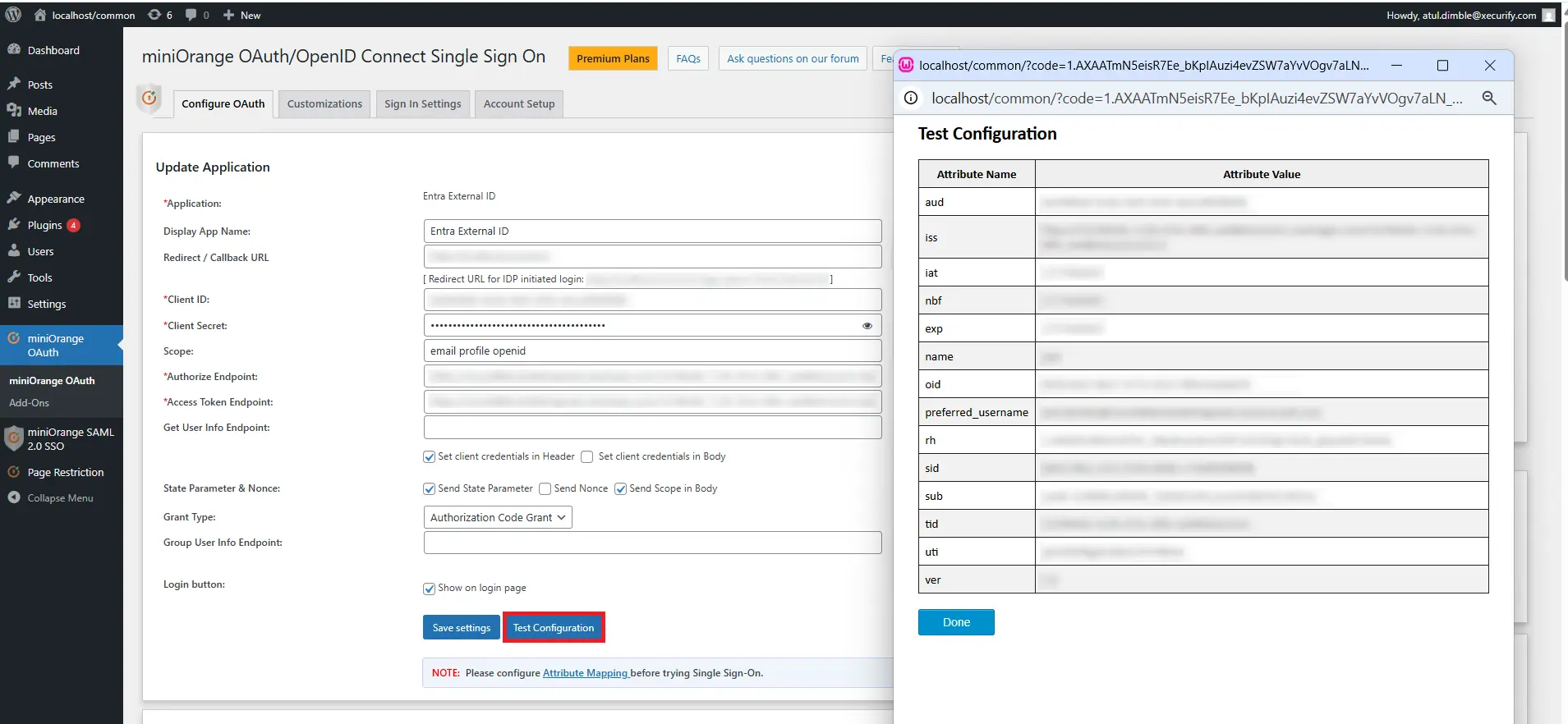Click the Redirect / Callback URL field
Viewport: 1568px width, 724px height.
click(653, 257)
